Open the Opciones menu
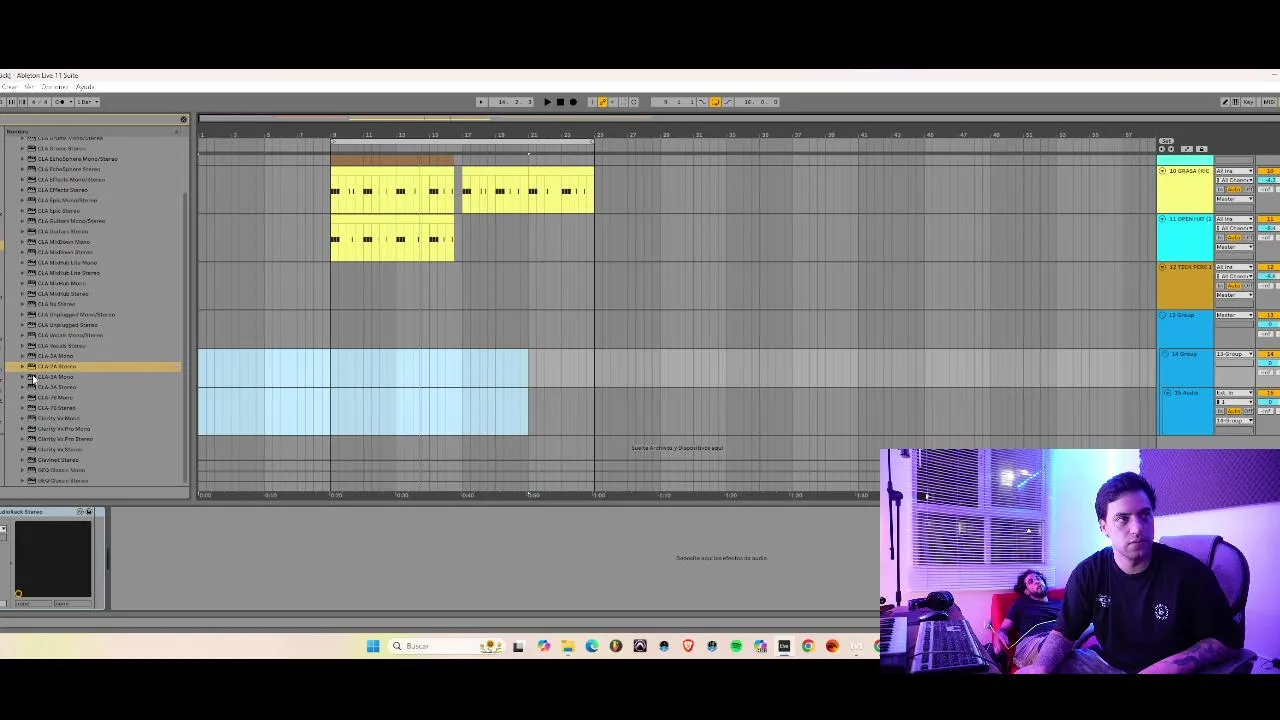The image size is (1280, 720). tap(55, 87)
